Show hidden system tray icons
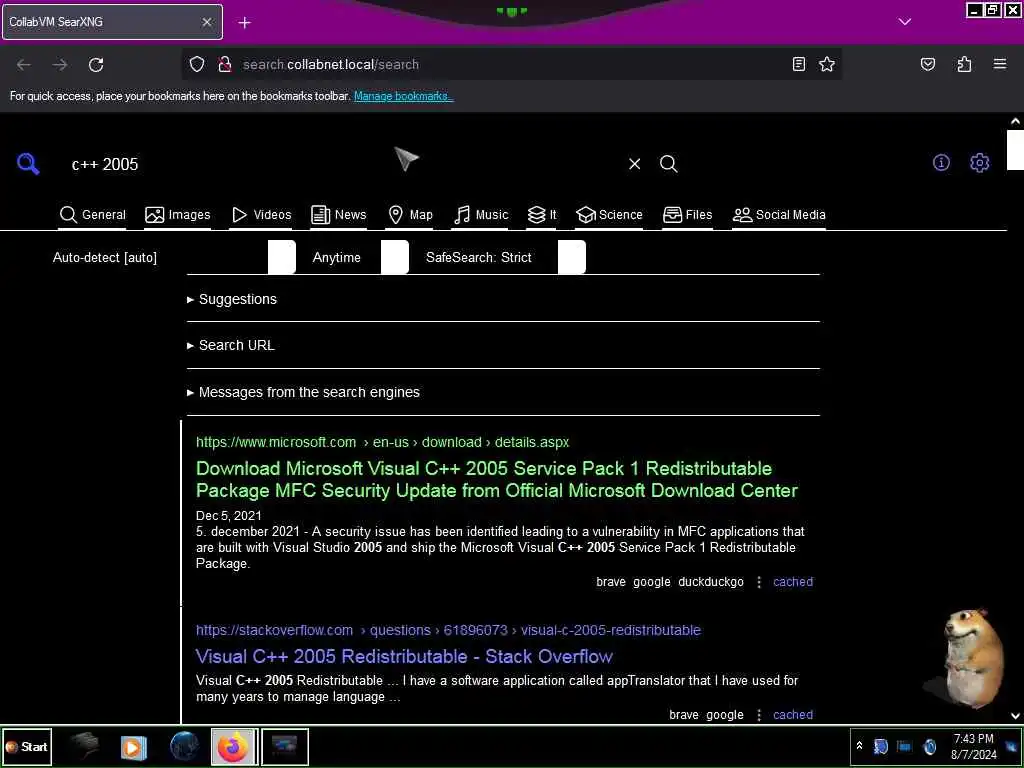The width and height of the screenshot is (1024, 768). click(x=859, y=746)
